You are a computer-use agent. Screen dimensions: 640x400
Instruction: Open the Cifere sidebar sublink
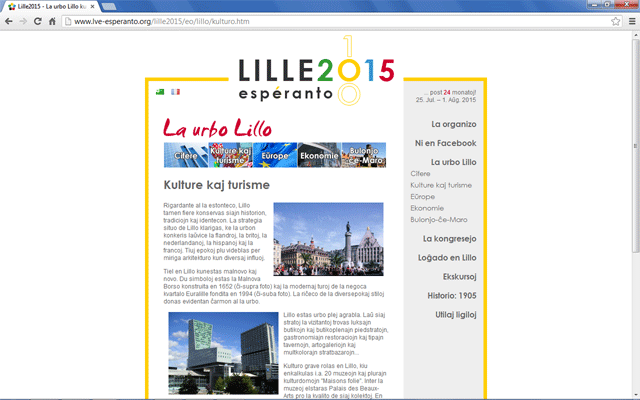(420, 173)
